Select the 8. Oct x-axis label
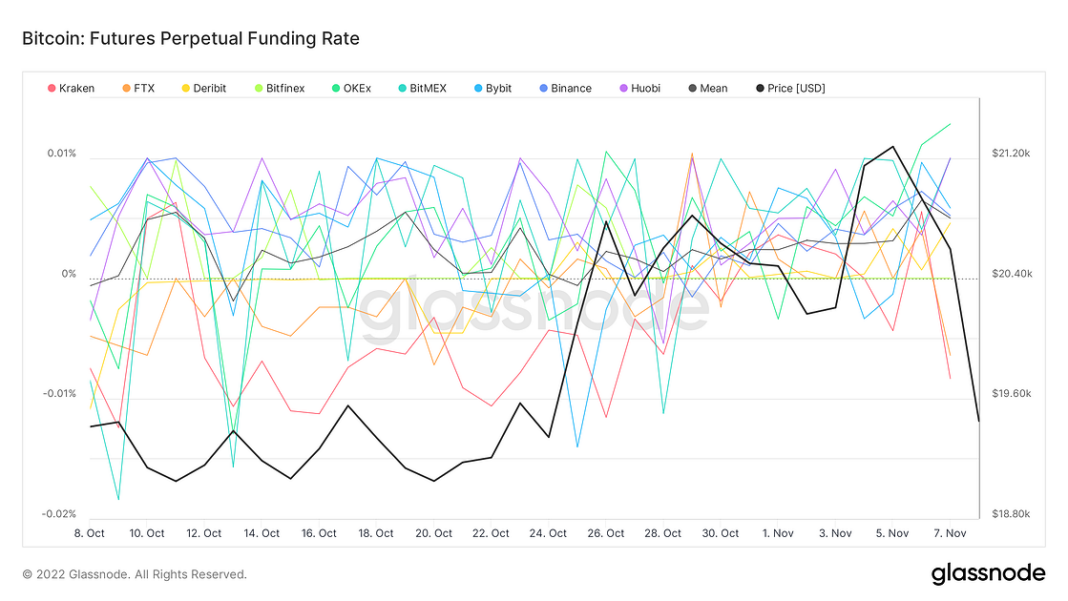 pos(89,533)
